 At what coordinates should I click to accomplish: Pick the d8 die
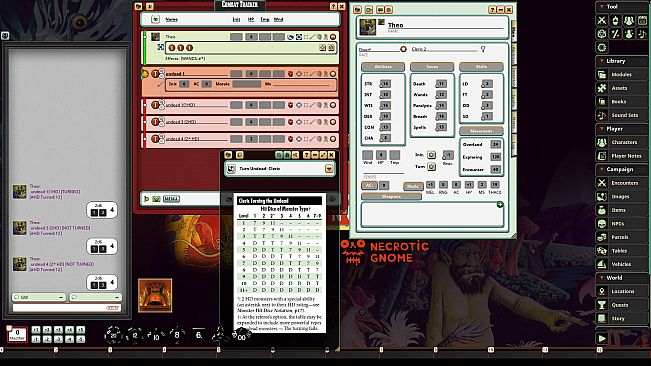click(x=177, y=334)
